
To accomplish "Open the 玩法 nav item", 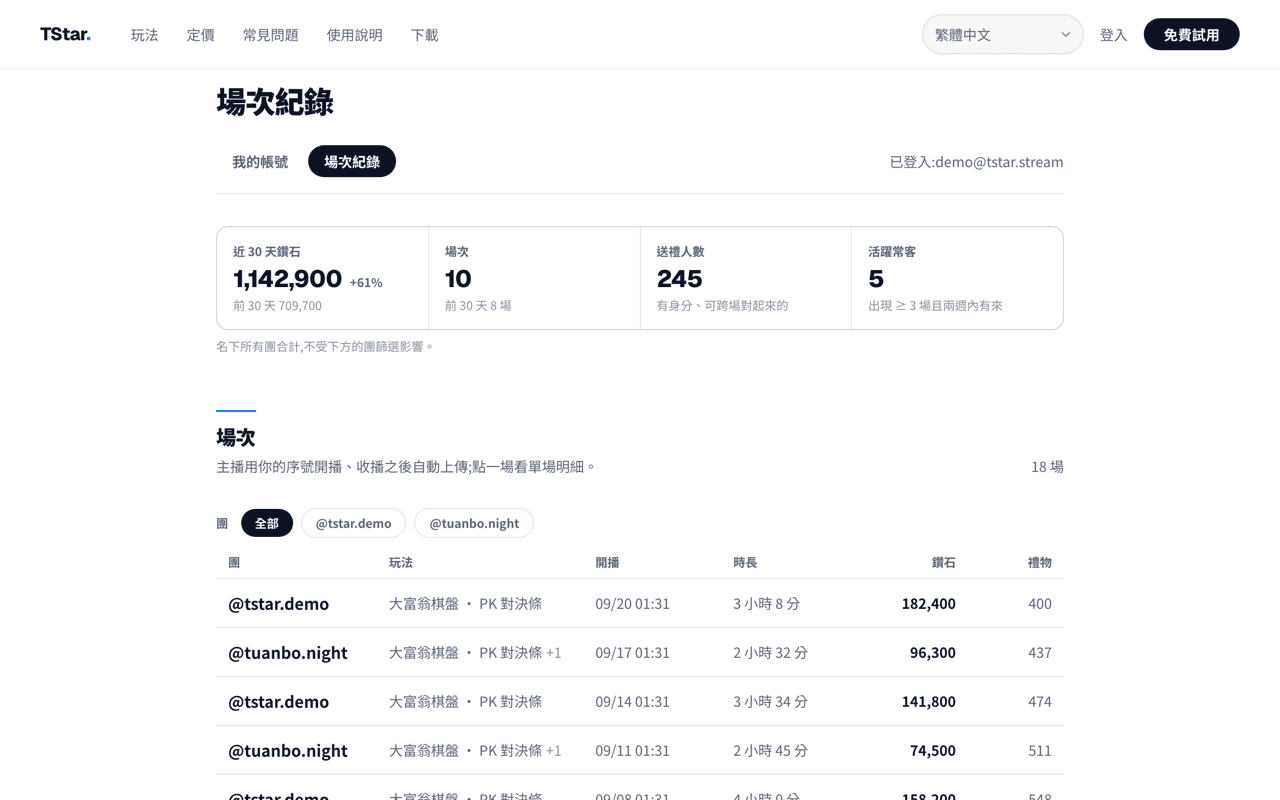I will tap(144, 35).
